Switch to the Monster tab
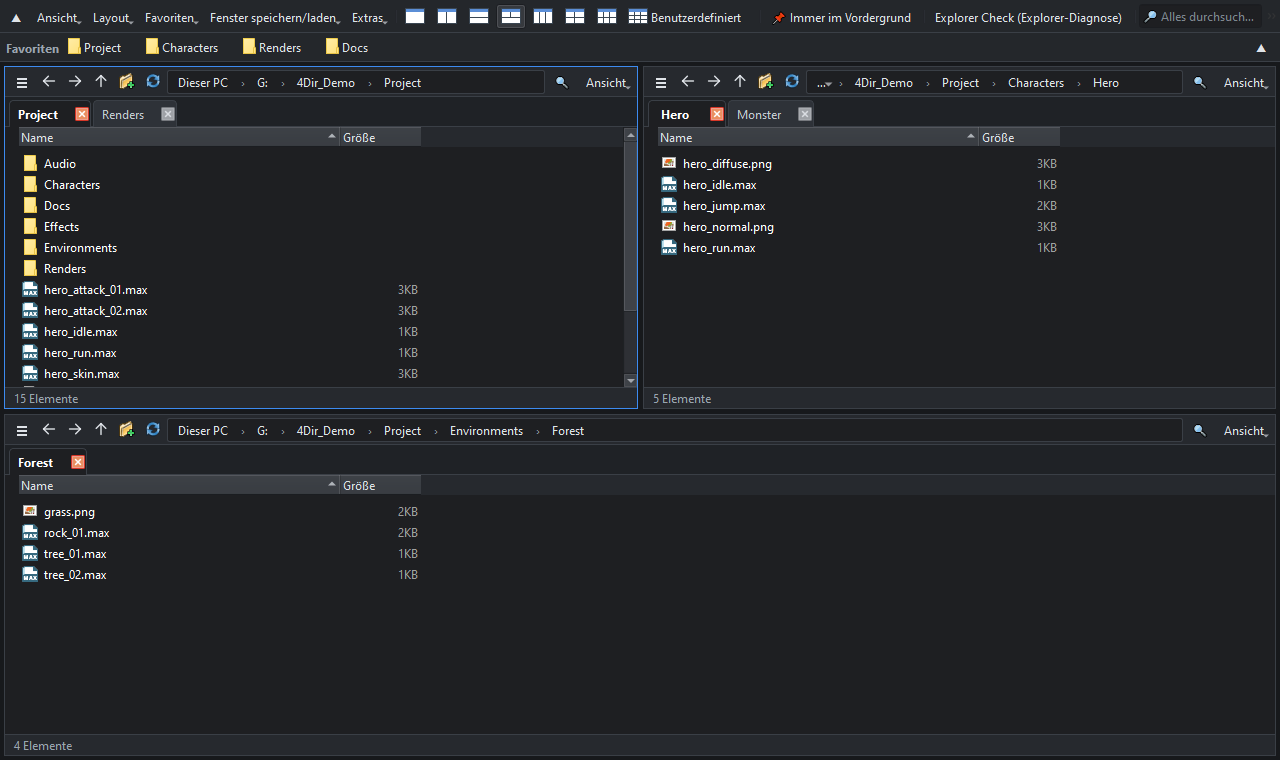Screen dimensions: 1280x760 pos(759,115)
